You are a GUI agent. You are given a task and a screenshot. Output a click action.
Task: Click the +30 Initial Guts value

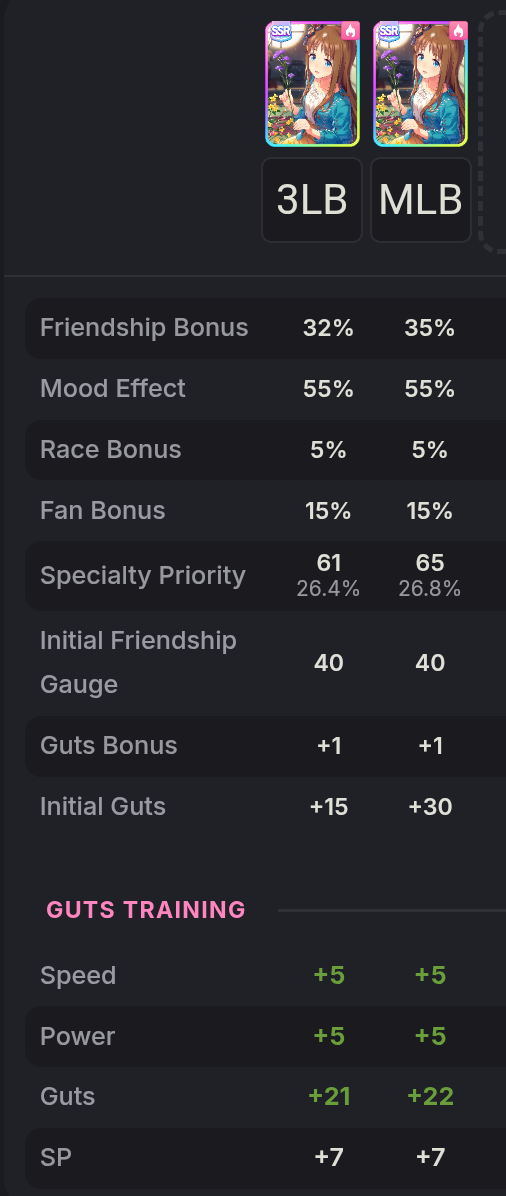[430, 806]
